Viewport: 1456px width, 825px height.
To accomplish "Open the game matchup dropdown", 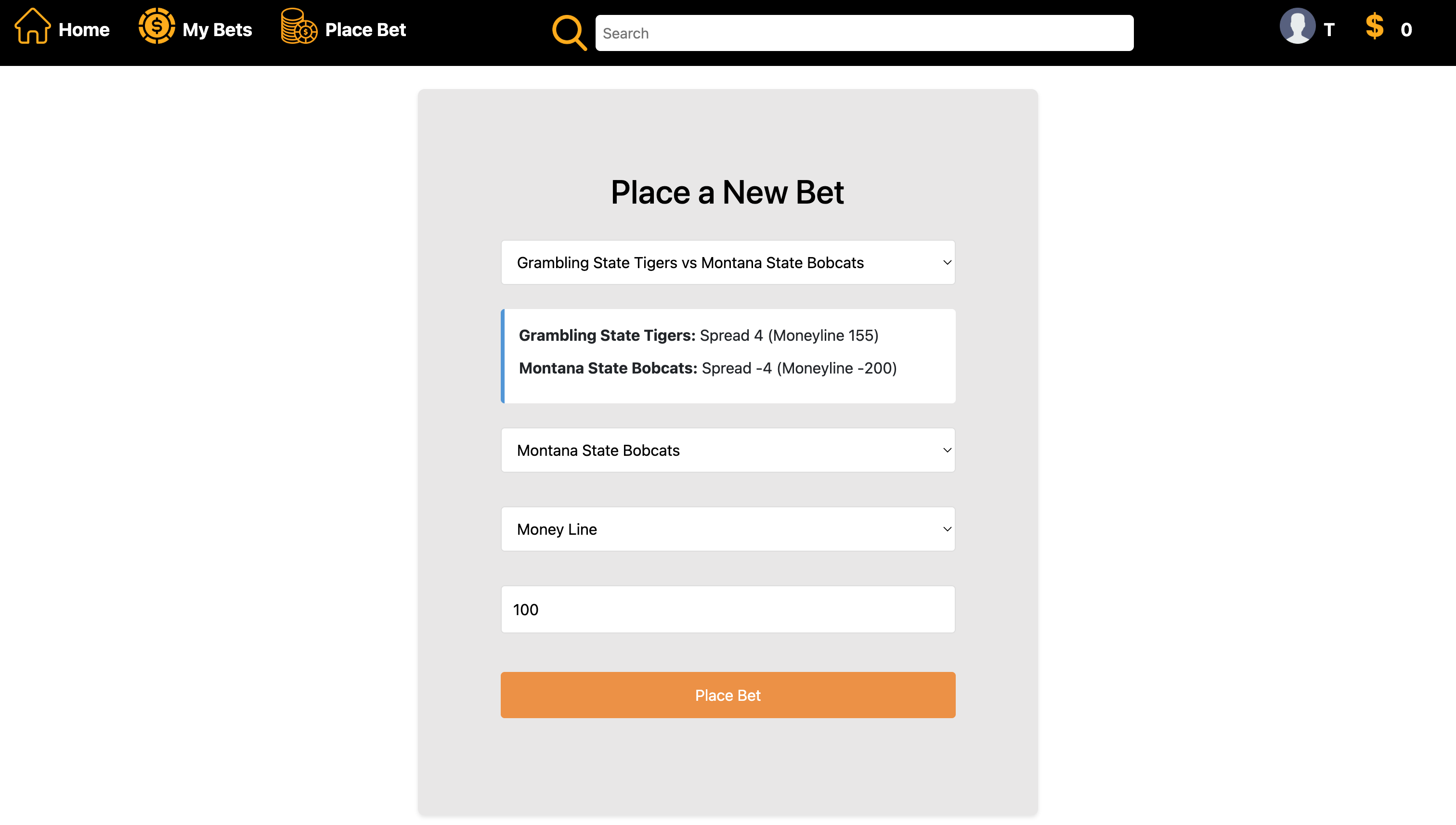I will click(728, 262).
